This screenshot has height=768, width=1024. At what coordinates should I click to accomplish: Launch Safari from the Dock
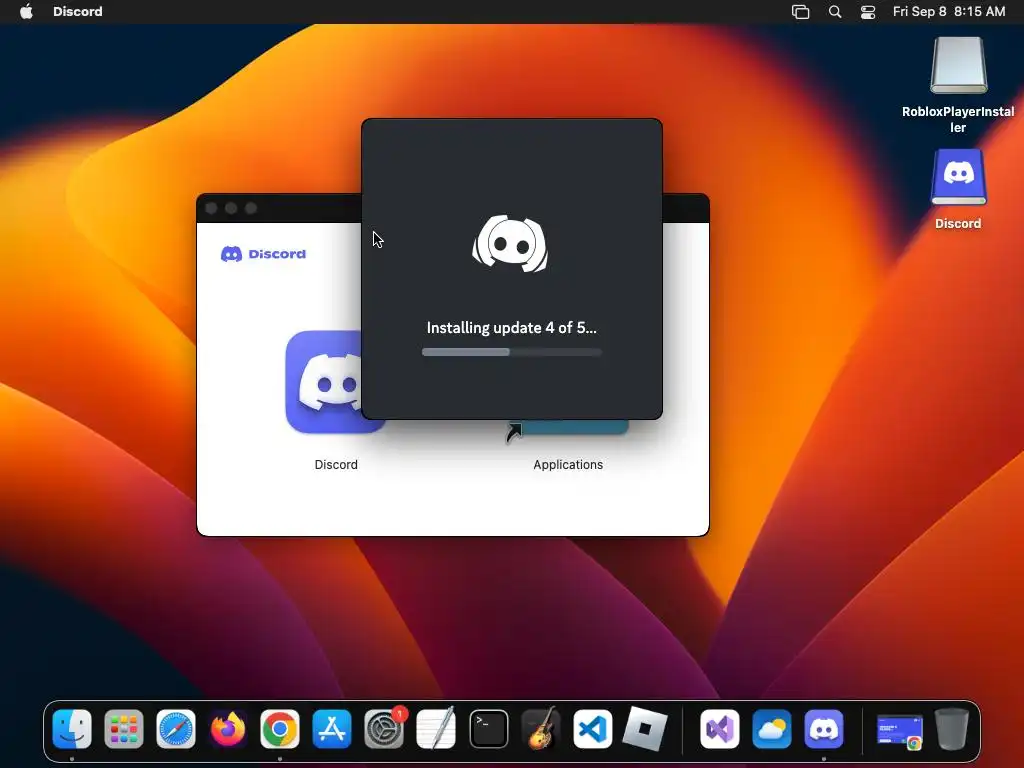click(x=176, y=729)
